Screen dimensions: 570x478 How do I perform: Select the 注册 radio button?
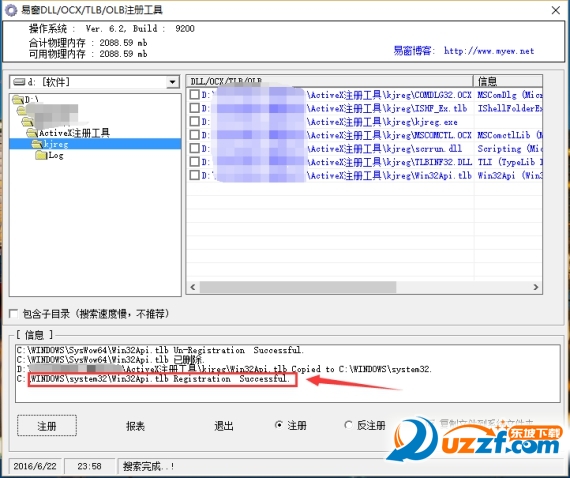pos(279,425)
